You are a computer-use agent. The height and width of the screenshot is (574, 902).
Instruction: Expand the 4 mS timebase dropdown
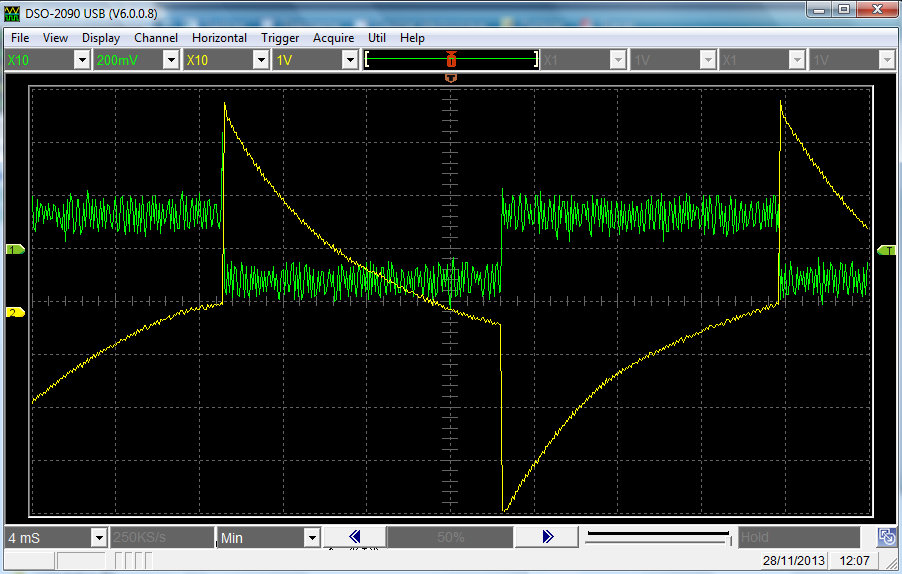coord(98,538)
